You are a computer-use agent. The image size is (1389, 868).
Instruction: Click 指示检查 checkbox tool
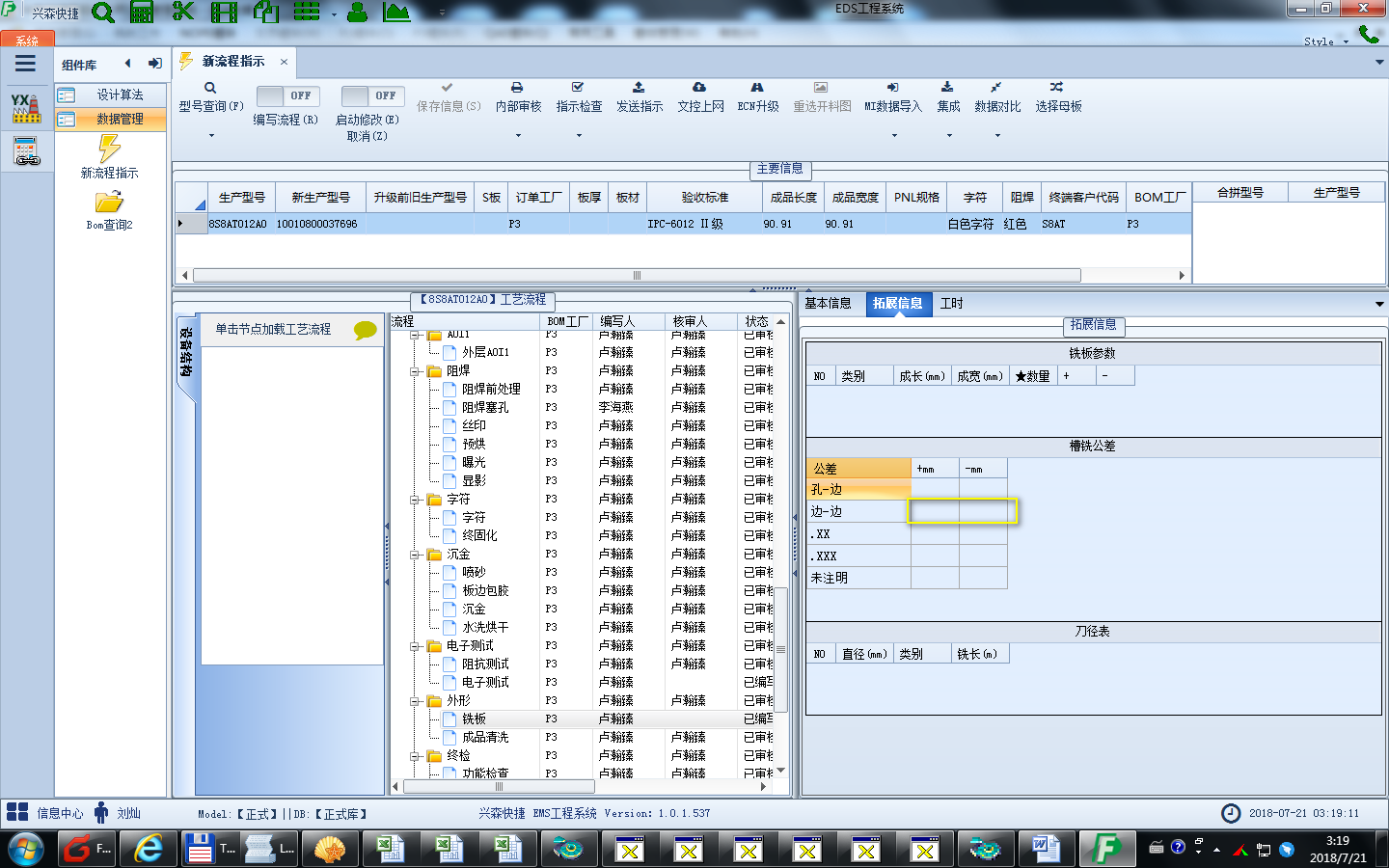[579, 97]
